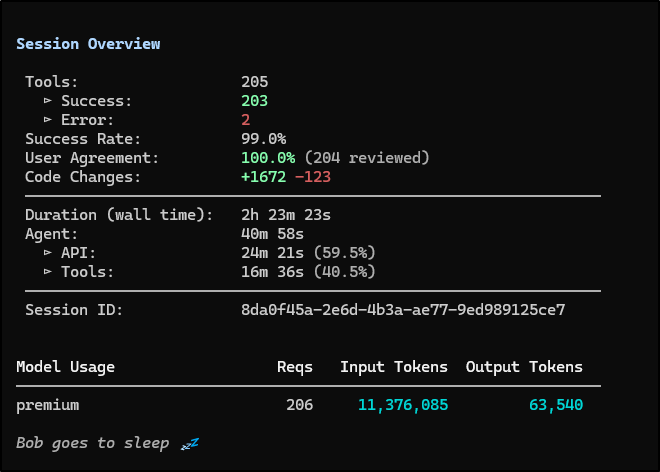Select the 'Duration (wall time):' label
The height and width of the screenshot is (472, 660).
(119, 215)
